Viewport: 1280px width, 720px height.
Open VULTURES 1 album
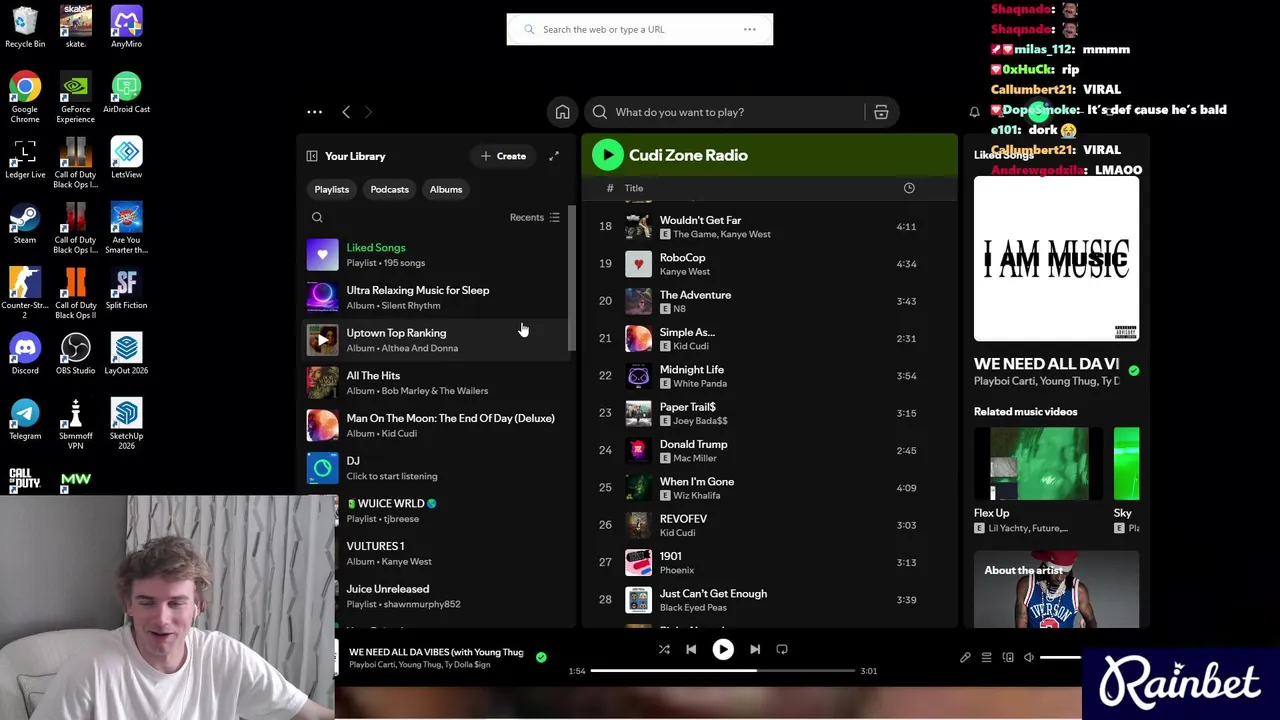point(436,554)
